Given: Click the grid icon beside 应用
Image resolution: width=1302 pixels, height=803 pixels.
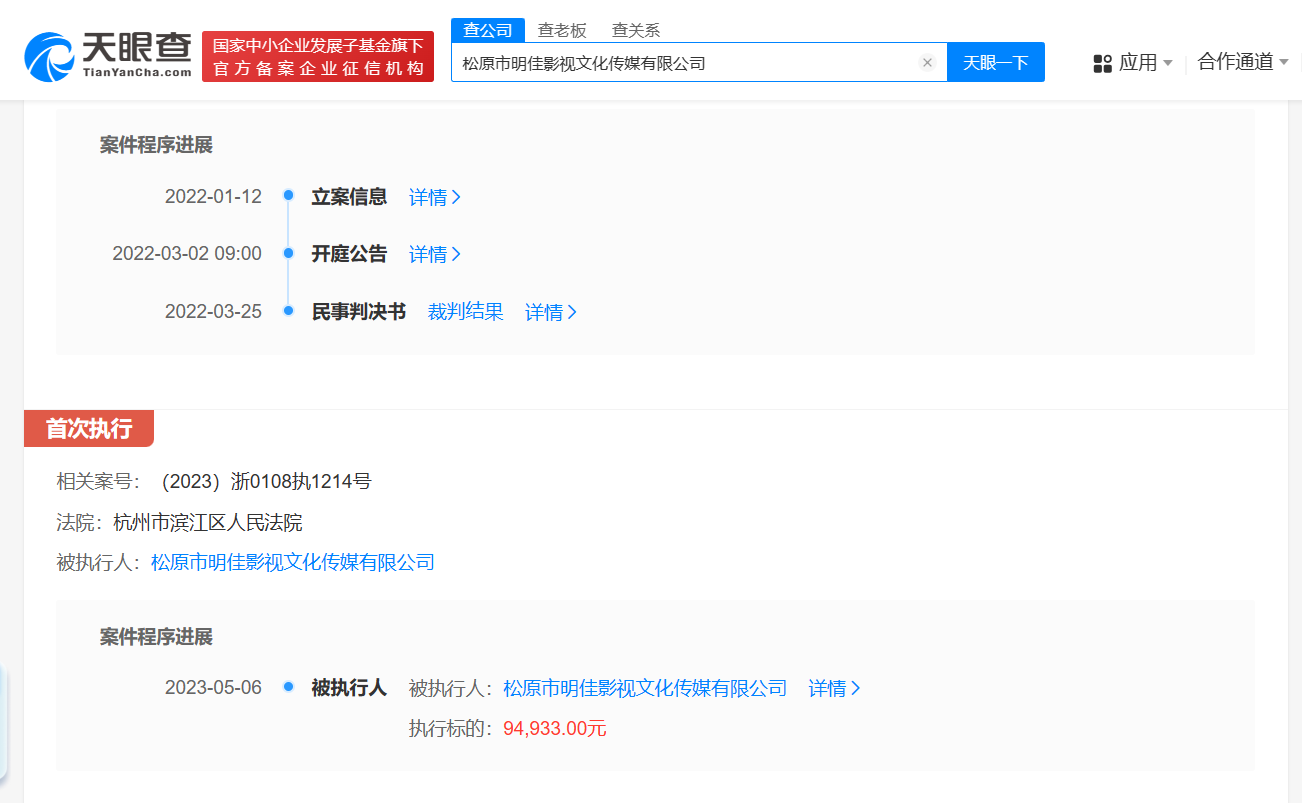Looking at the screenshot, I should click(x=1101, y=62).
